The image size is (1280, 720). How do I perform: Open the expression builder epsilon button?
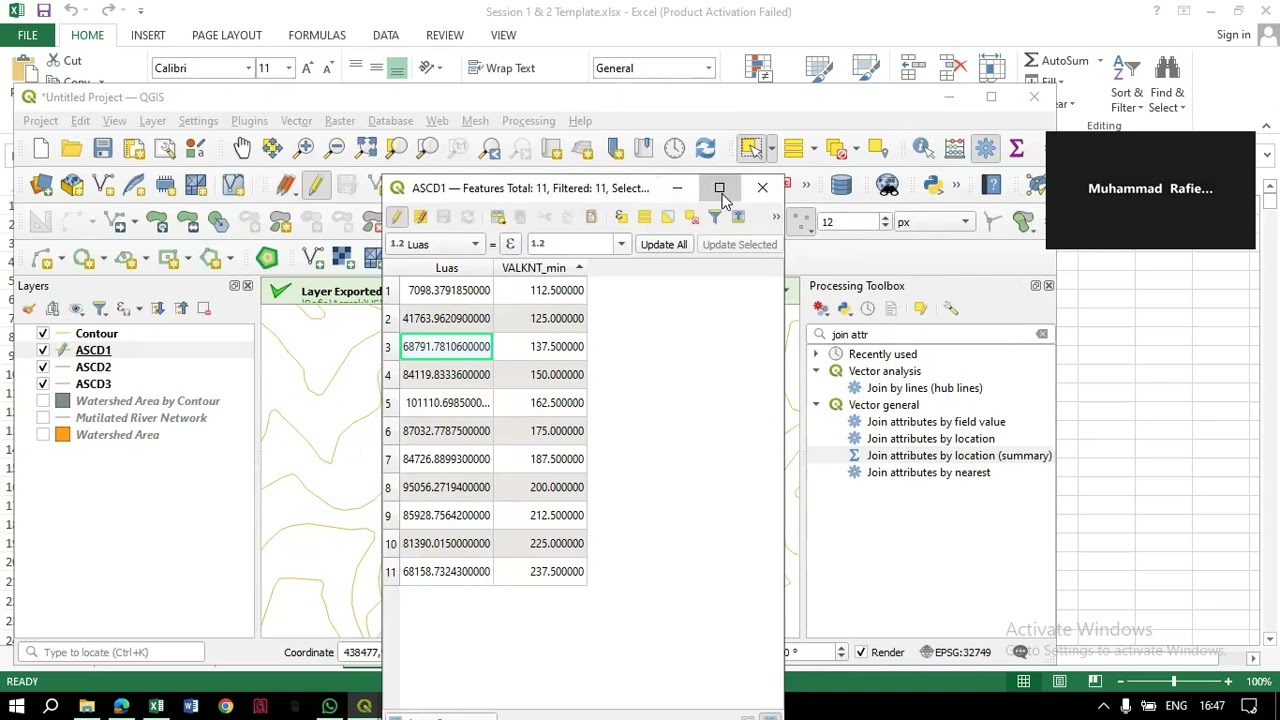[510, 244]
